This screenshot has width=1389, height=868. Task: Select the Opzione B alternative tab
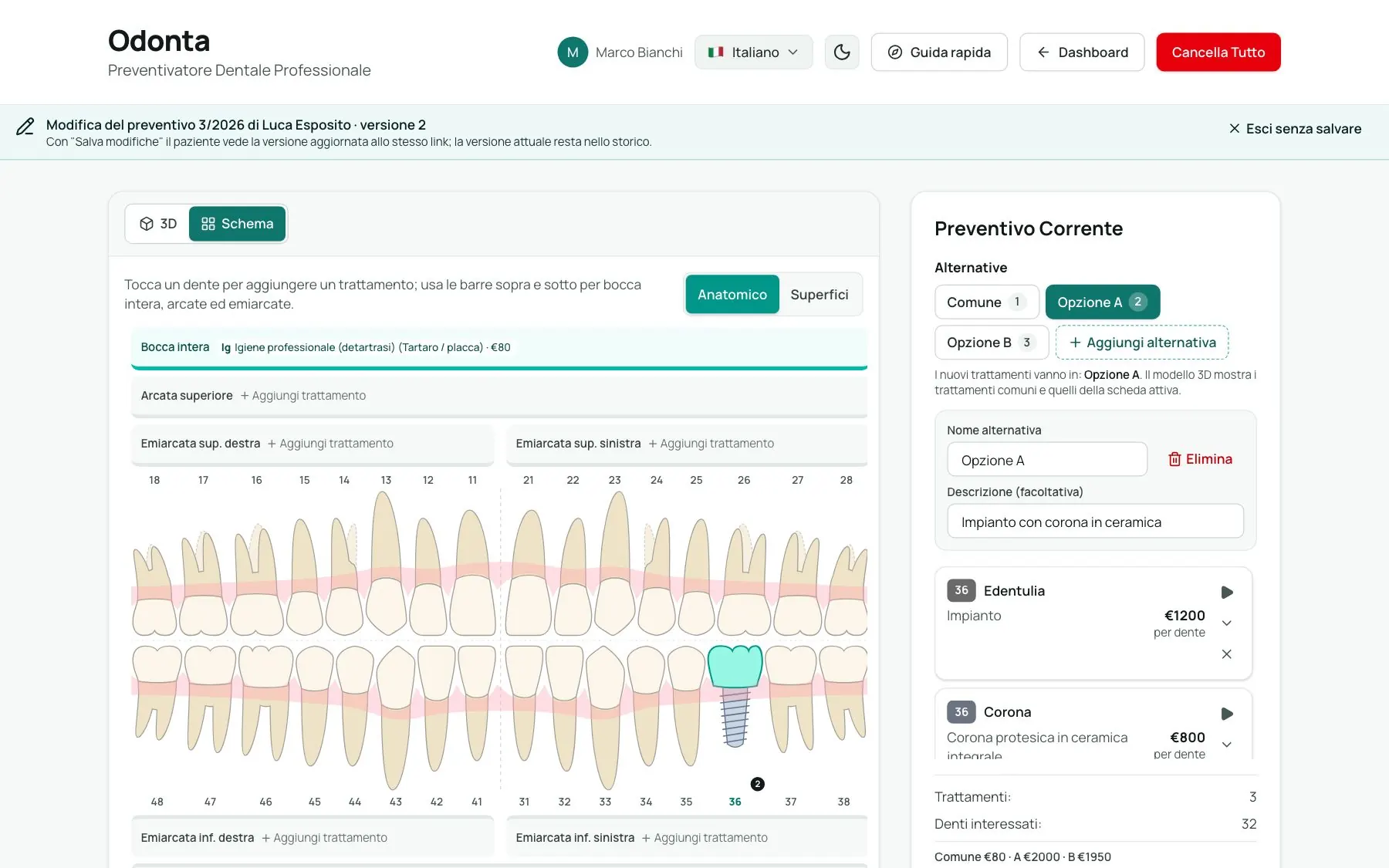tap(992, 343)
